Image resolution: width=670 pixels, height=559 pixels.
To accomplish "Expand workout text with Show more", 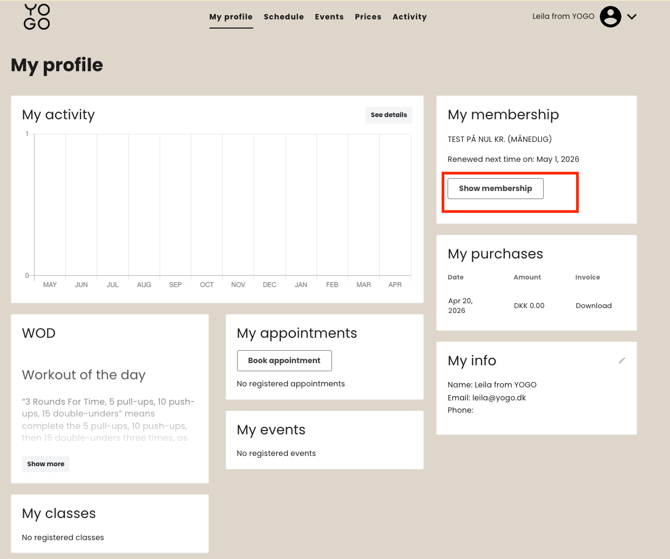I will coord(46,464).
